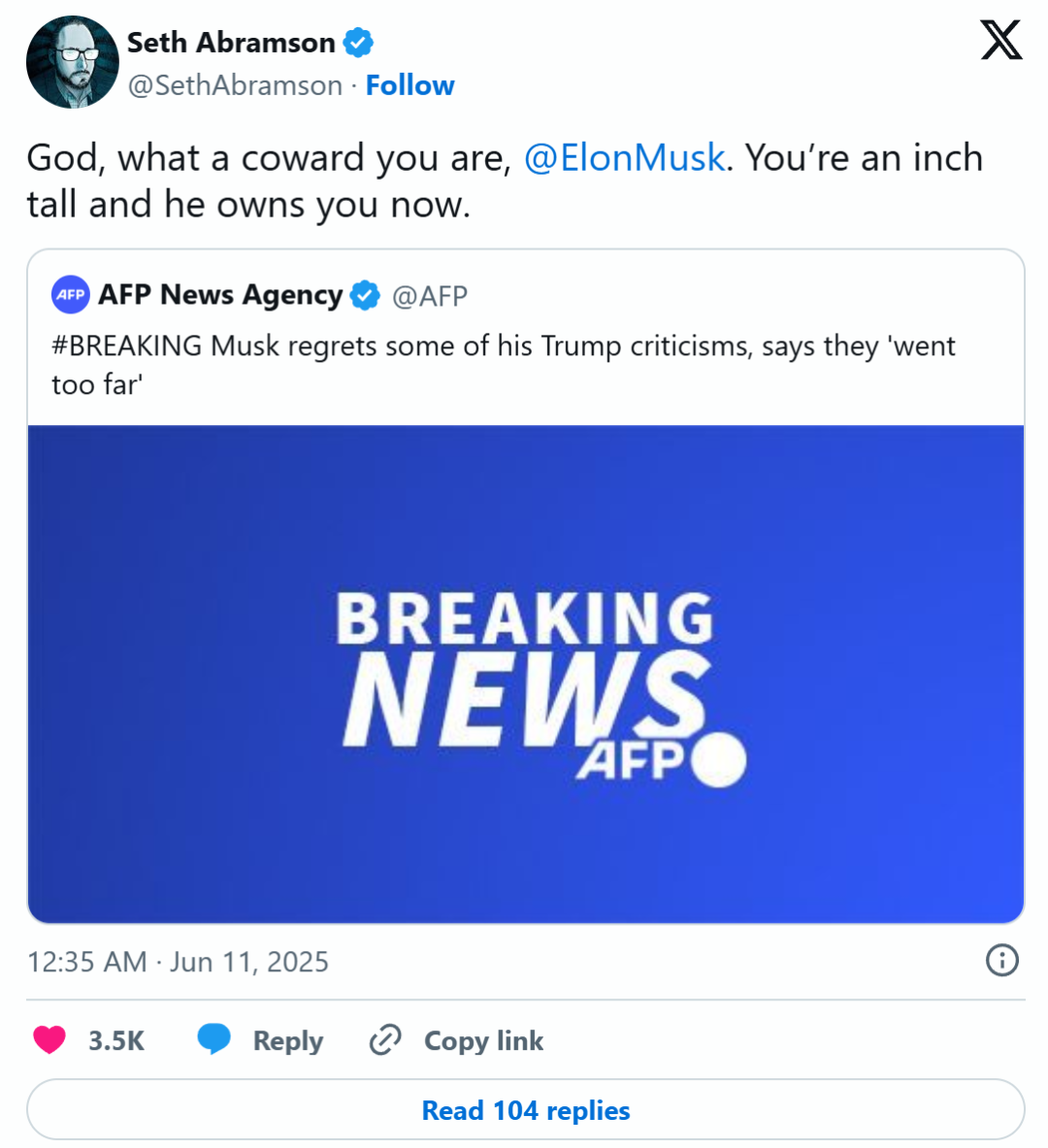Open the @SethAbramson handle link
1048x1148 pixels.
pyautogui.click(x=235, y=85)
